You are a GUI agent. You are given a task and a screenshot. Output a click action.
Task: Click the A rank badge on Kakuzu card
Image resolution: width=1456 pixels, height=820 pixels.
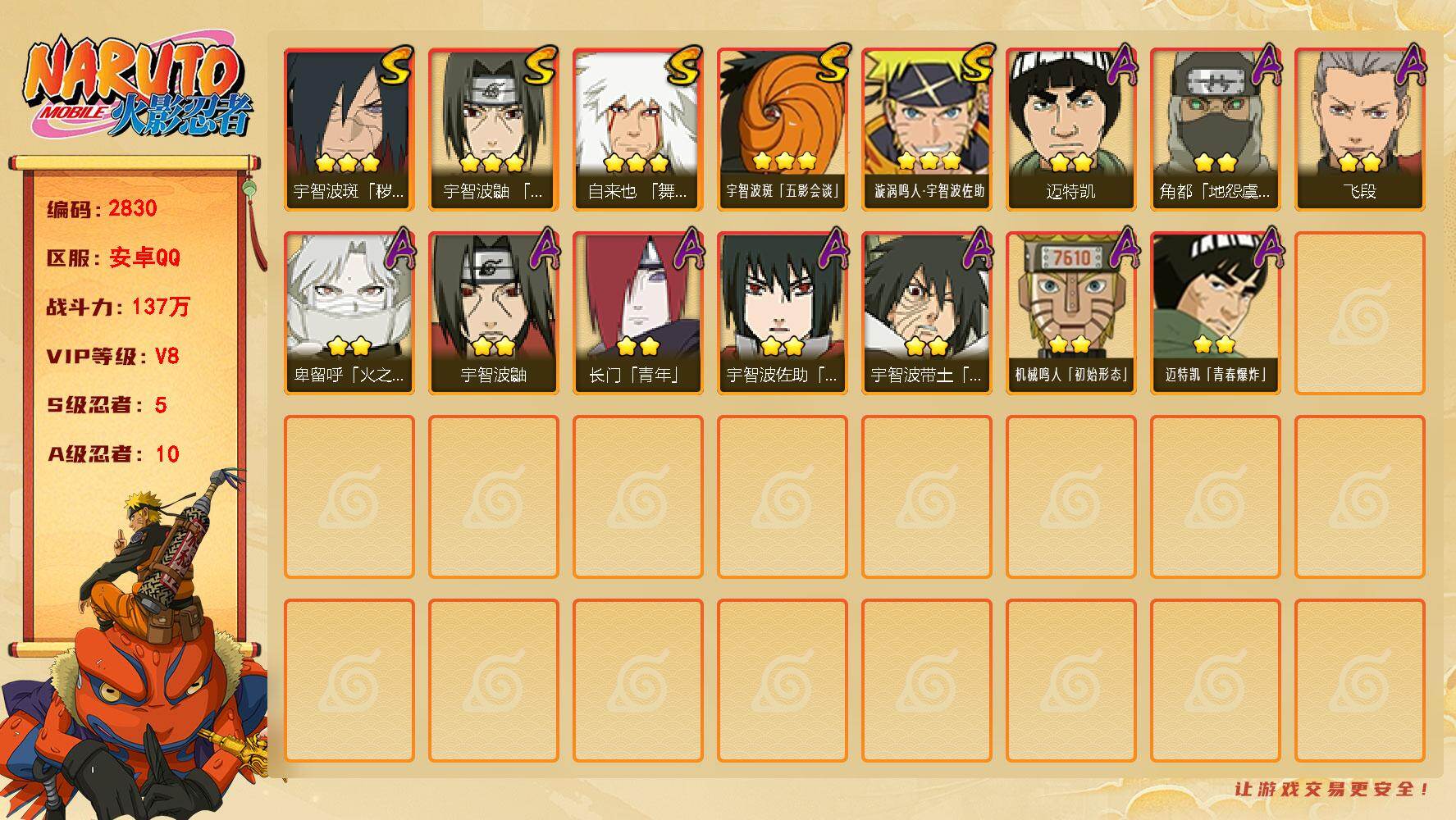tap(1267, 64)
